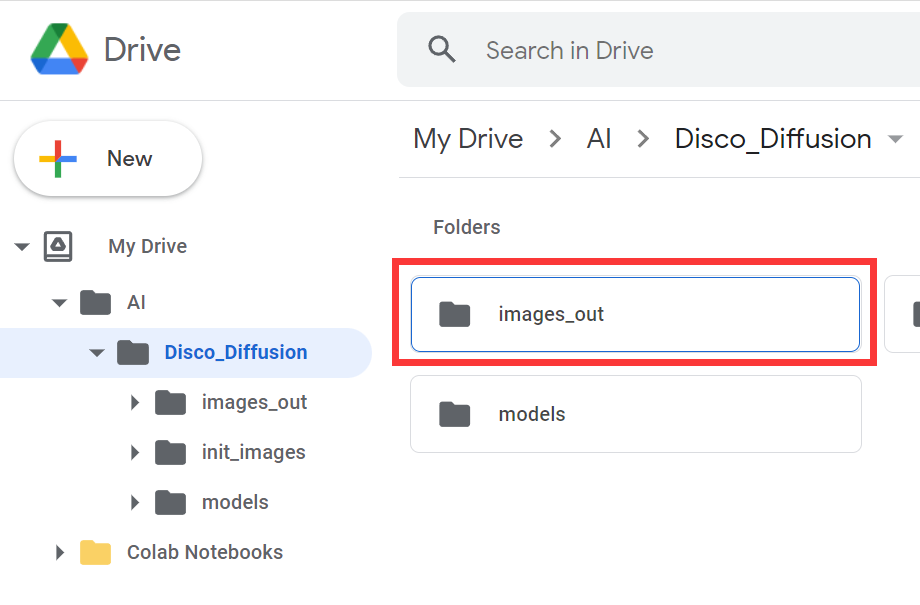Expand the Colab Notebooks folder arrow
920x605 pixels.
tap(60, 552)
